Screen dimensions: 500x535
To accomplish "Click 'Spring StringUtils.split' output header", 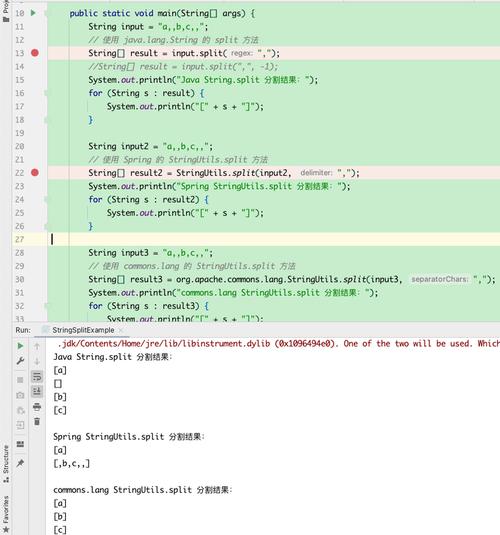I will 129,437.
